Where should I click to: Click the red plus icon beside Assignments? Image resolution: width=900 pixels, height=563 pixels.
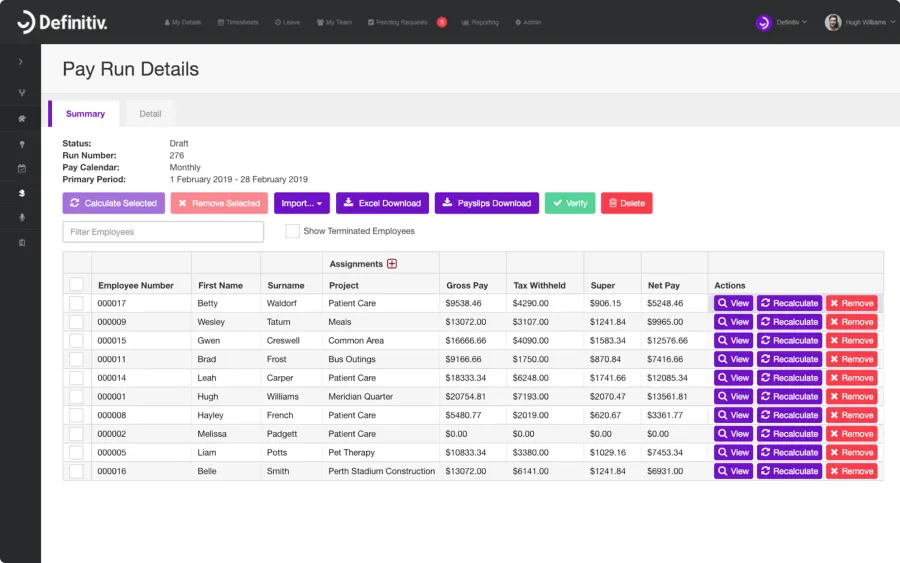[392, 264]
